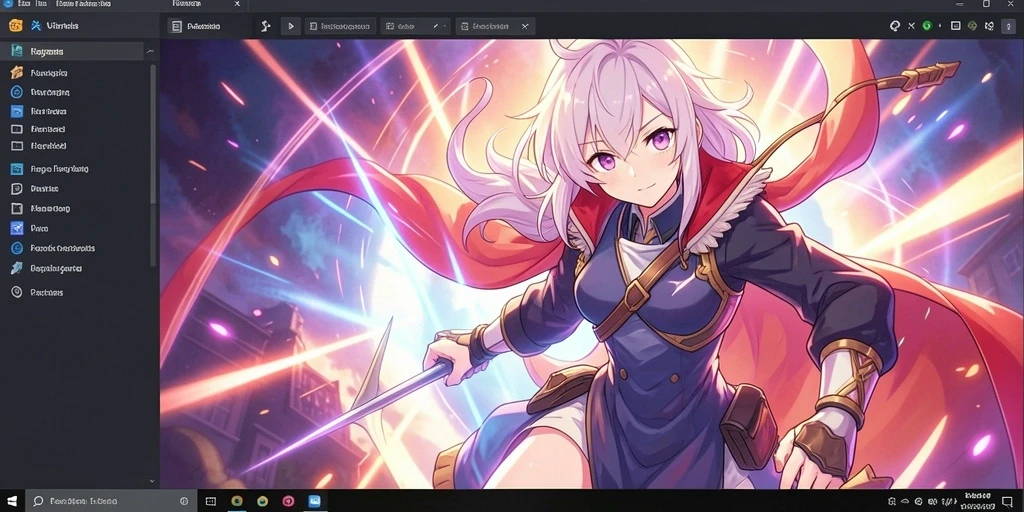
Task: Click the down arrow at the sidebar scrollbar bottom
Action: tap(152, 481)
